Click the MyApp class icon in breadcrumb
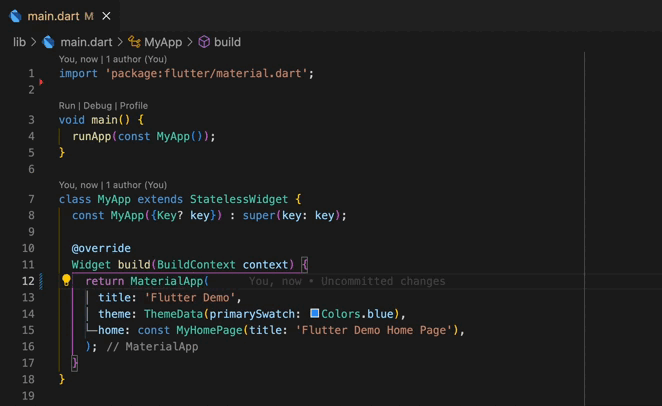The width and height of the screenshot is (662, 406). coord(134,42)
